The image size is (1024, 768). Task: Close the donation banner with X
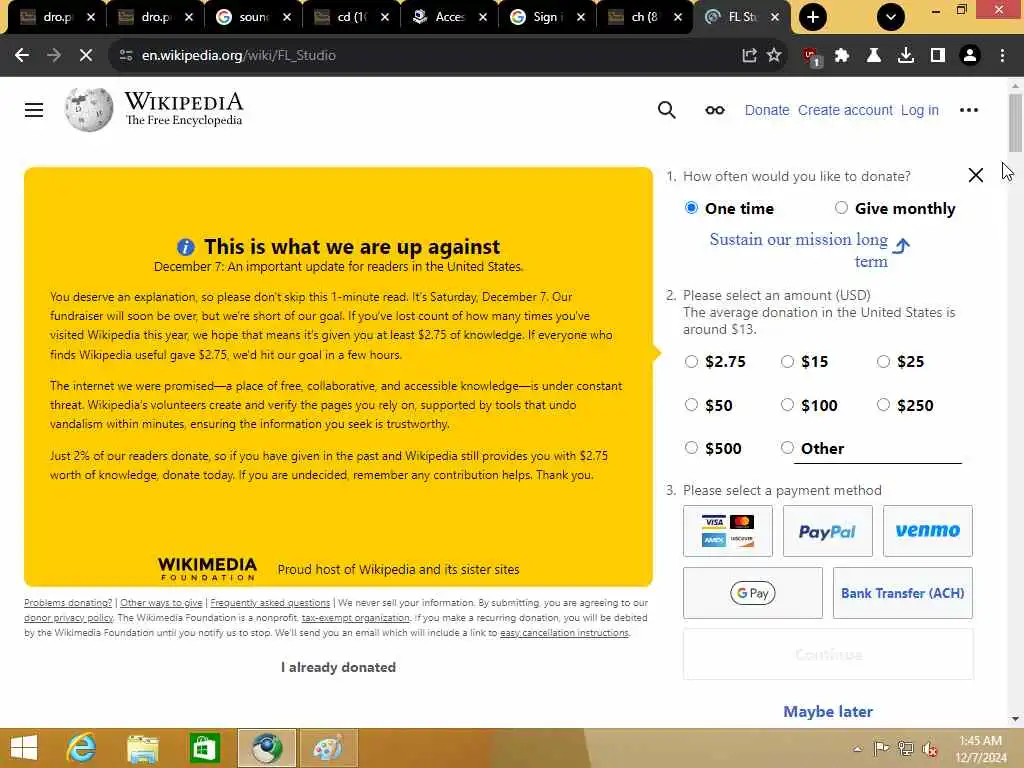pyautogui.click(x=975, y=175)
